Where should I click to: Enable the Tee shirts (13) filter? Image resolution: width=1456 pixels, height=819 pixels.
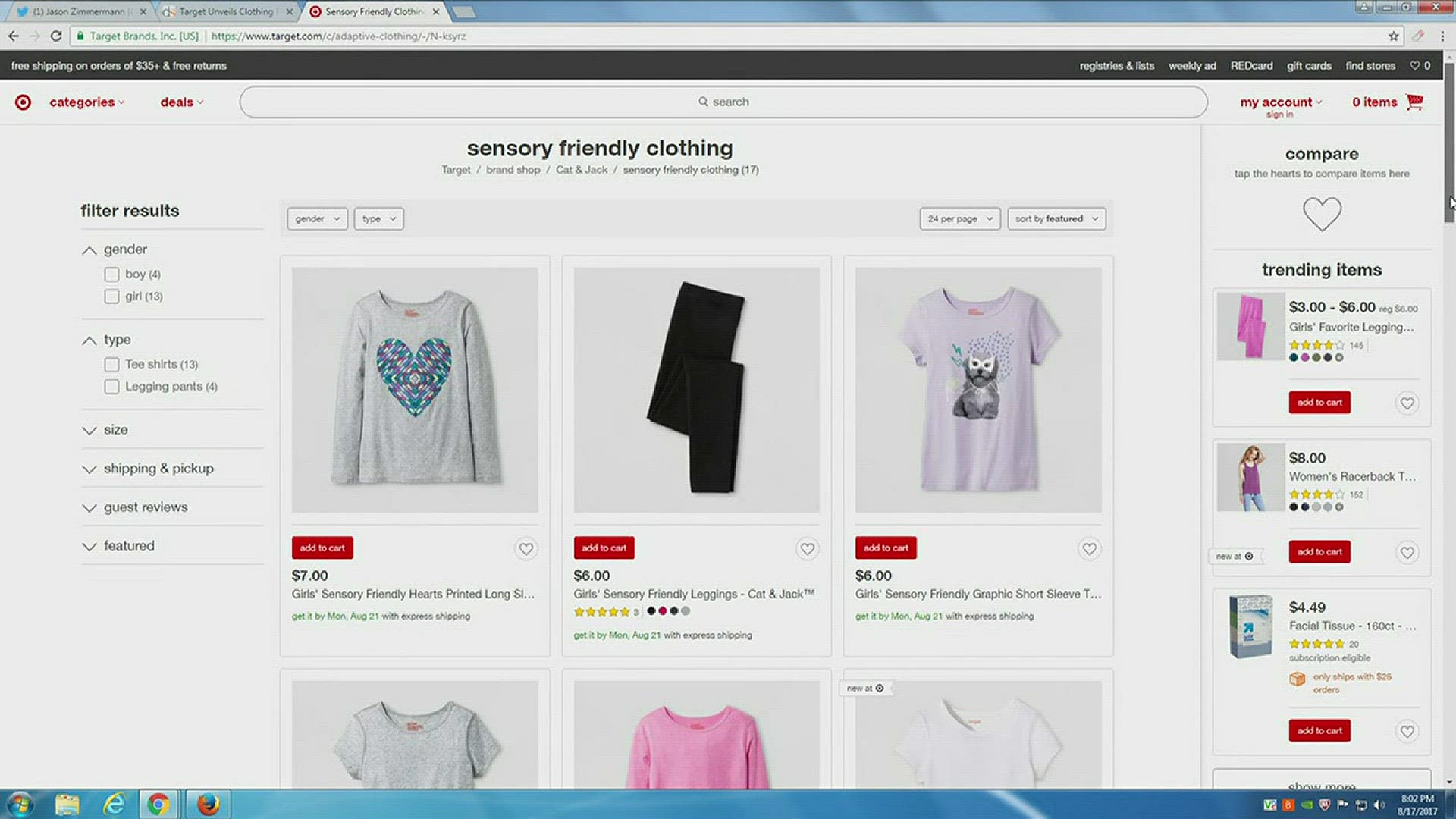[111, 364]
